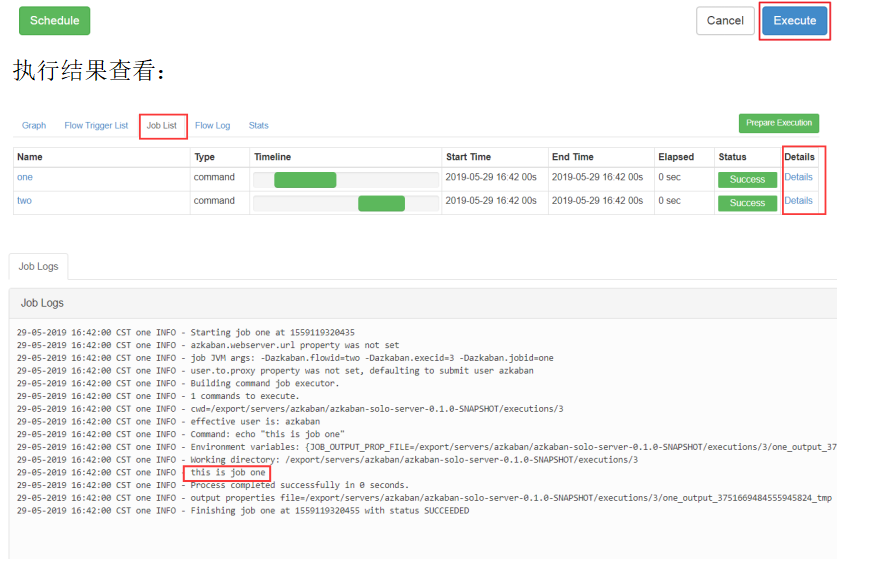Click log line starting 'Working directory:'
This screenshot has width=884, height=565.
pyautogui.click(x=328, y=460)
